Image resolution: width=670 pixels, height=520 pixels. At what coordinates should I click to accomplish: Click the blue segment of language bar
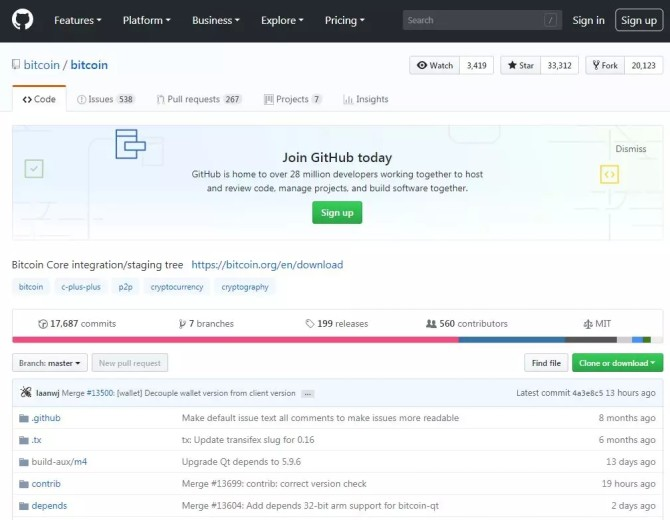(x=512, y=340)
